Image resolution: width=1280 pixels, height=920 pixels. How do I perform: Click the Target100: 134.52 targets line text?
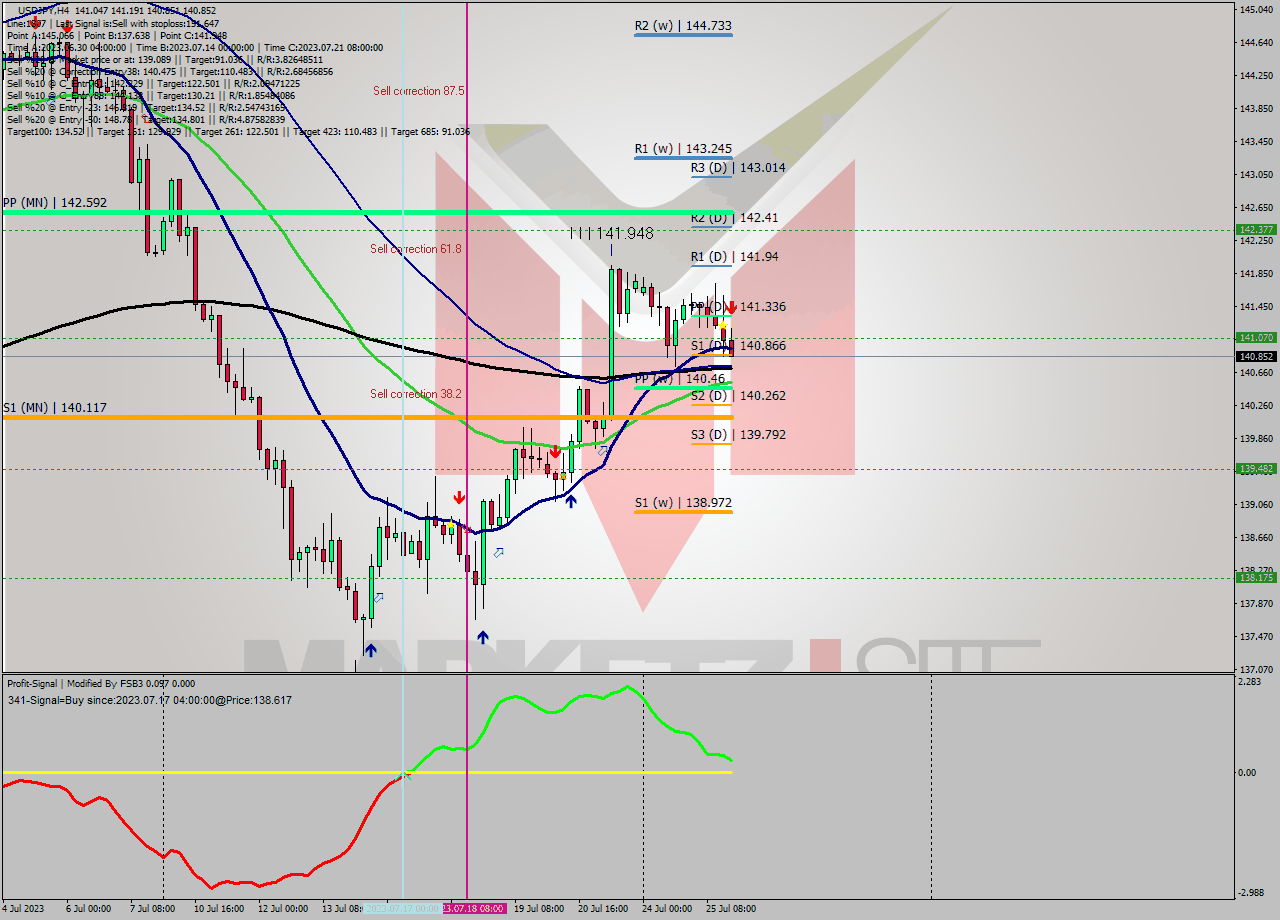point(238,132)
